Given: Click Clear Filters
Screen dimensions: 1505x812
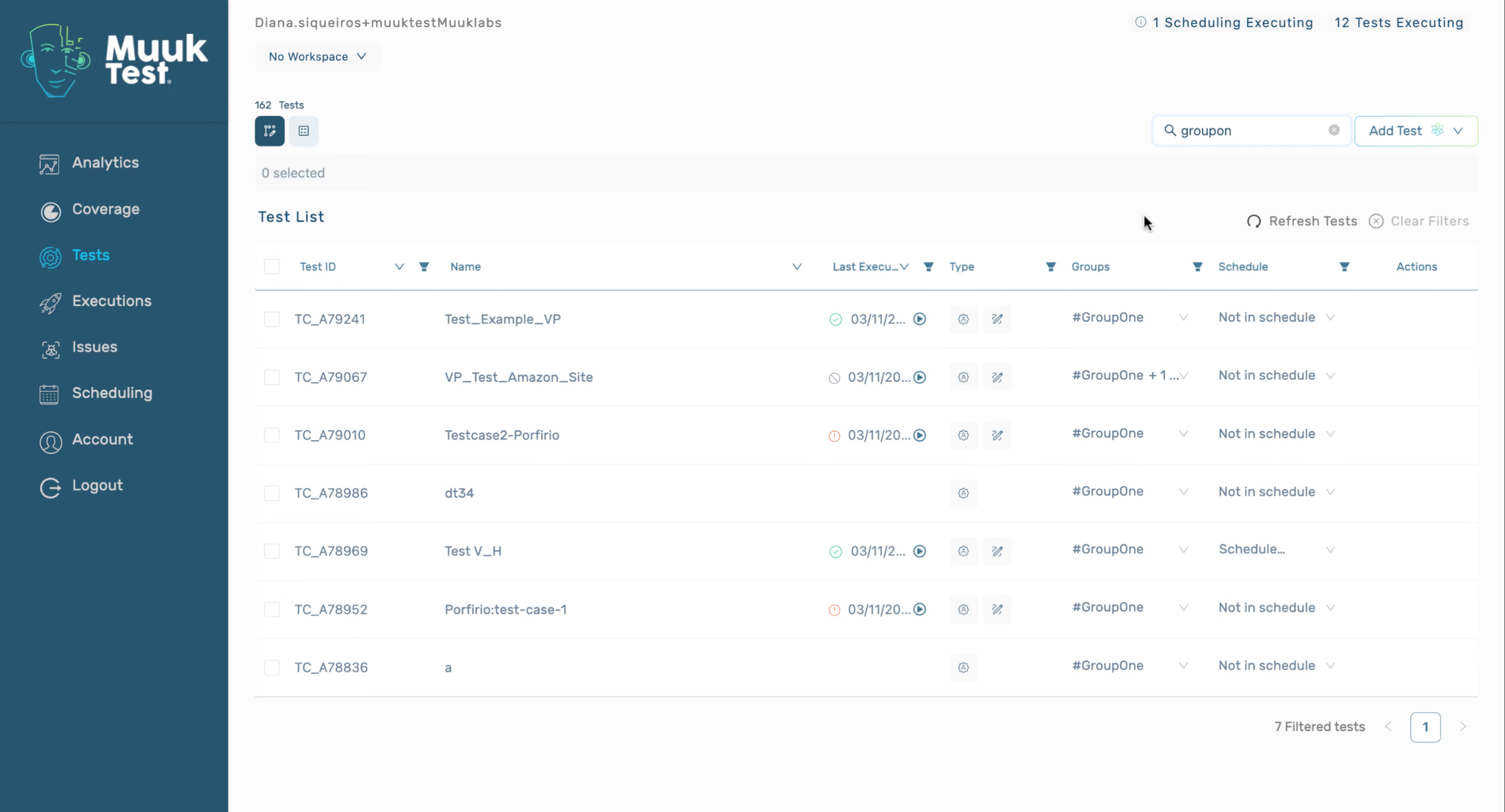Looking at the screenshot, I should pos(1419,221).
